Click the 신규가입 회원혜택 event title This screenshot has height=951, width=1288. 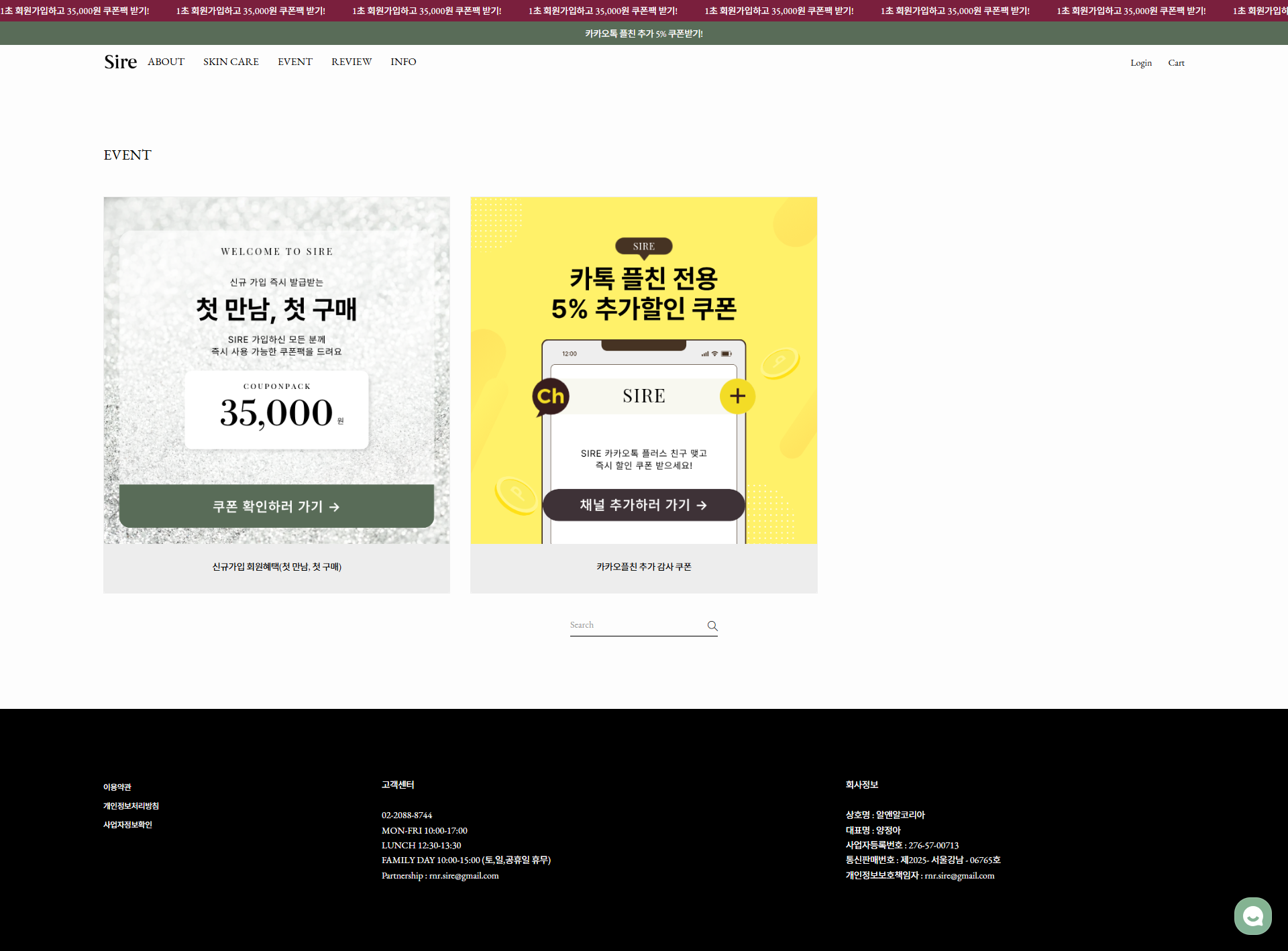(x=277, y=567)
